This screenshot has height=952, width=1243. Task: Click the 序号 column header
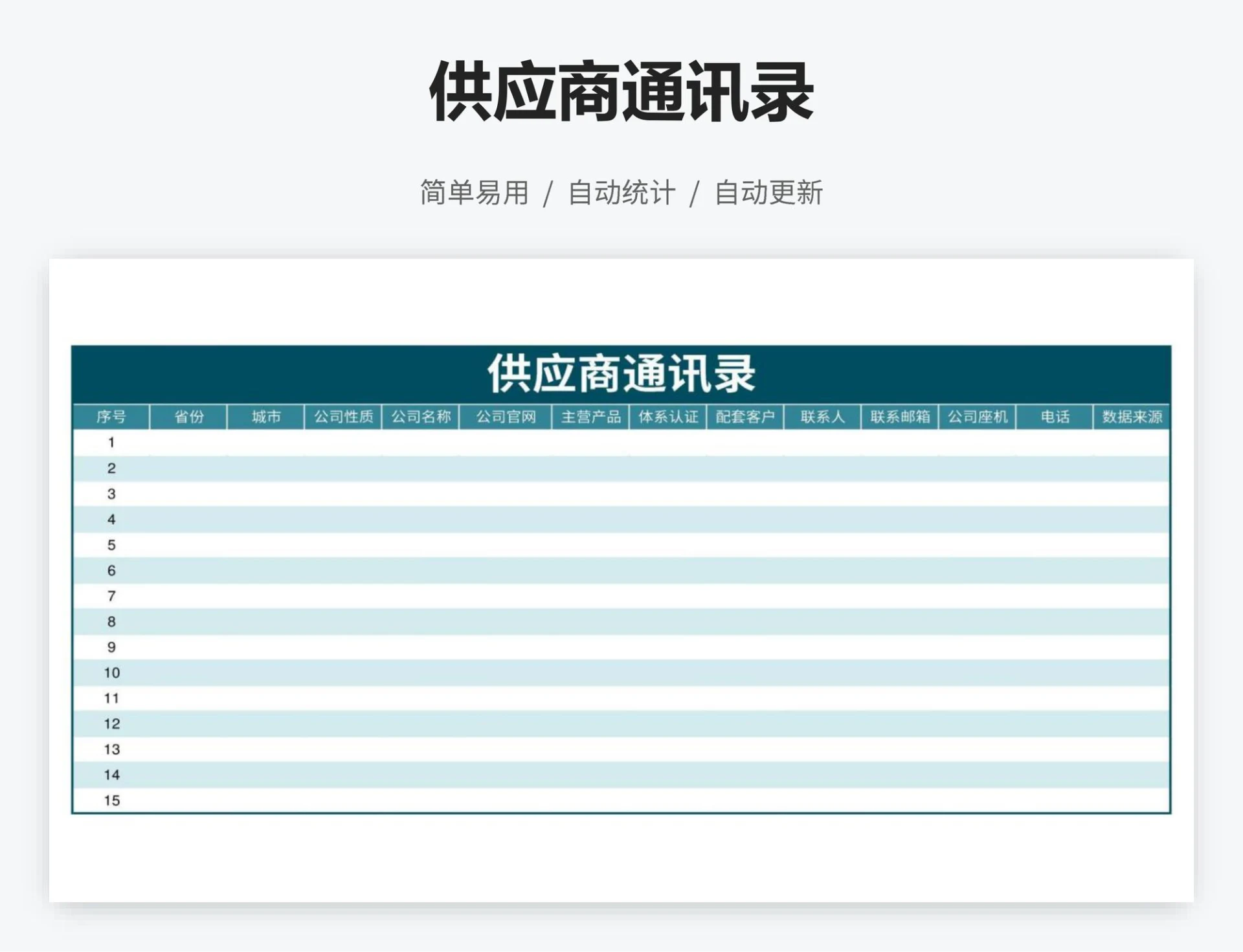point(110,417)
